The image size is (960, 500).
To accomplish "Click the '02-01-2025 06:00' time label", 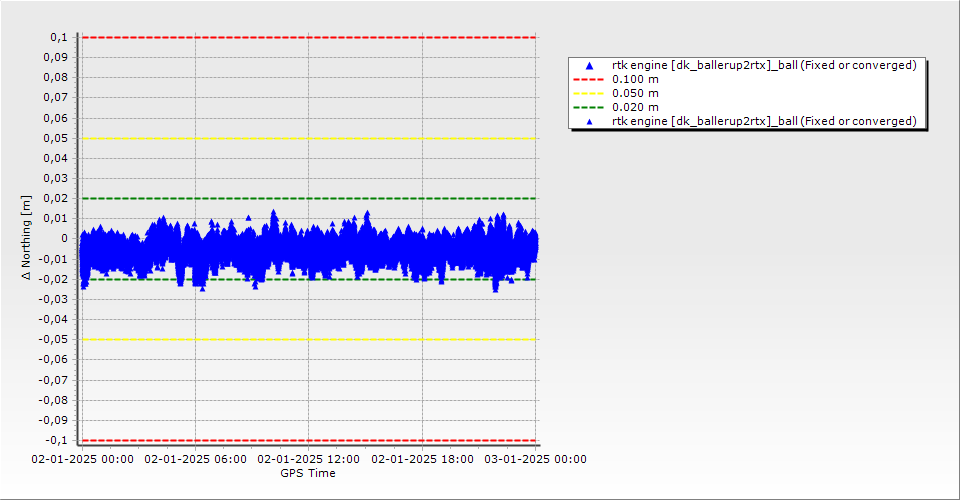I will (196, 459).
